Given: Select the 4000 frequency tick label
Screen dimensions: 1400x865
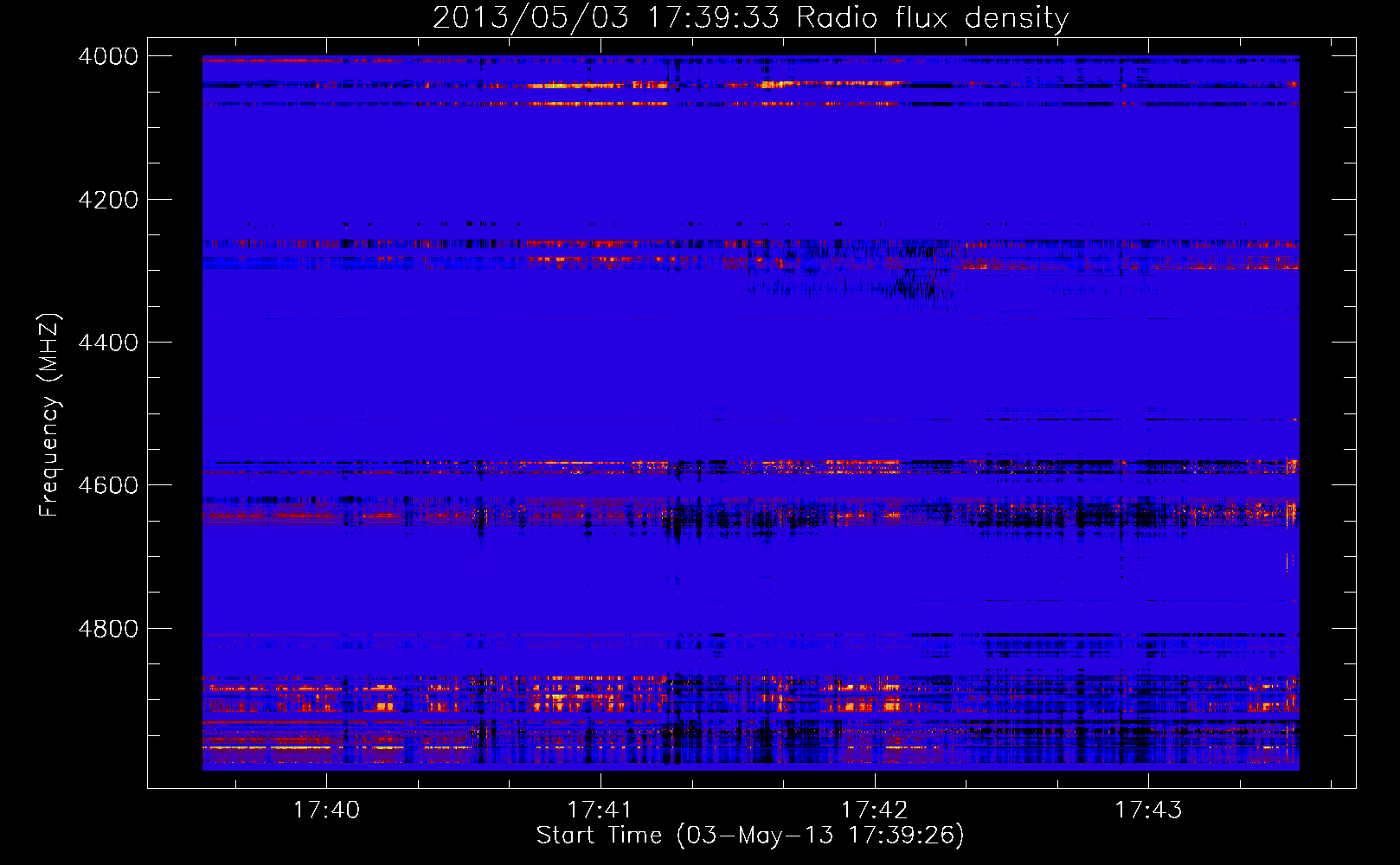Looking at the screenshot, I should (x=108, y=56).
